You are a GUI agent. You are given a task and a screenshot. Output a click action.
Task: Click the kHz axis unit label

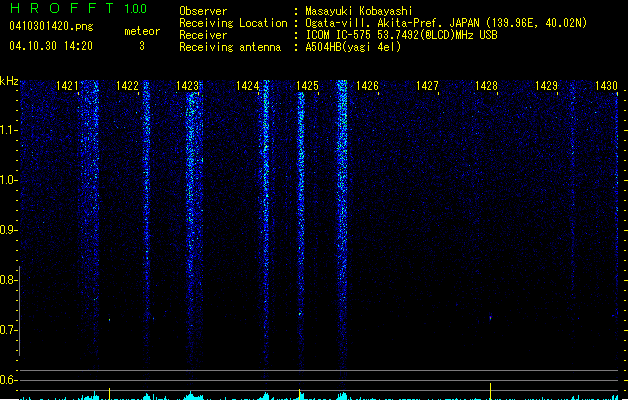[9, 81]
